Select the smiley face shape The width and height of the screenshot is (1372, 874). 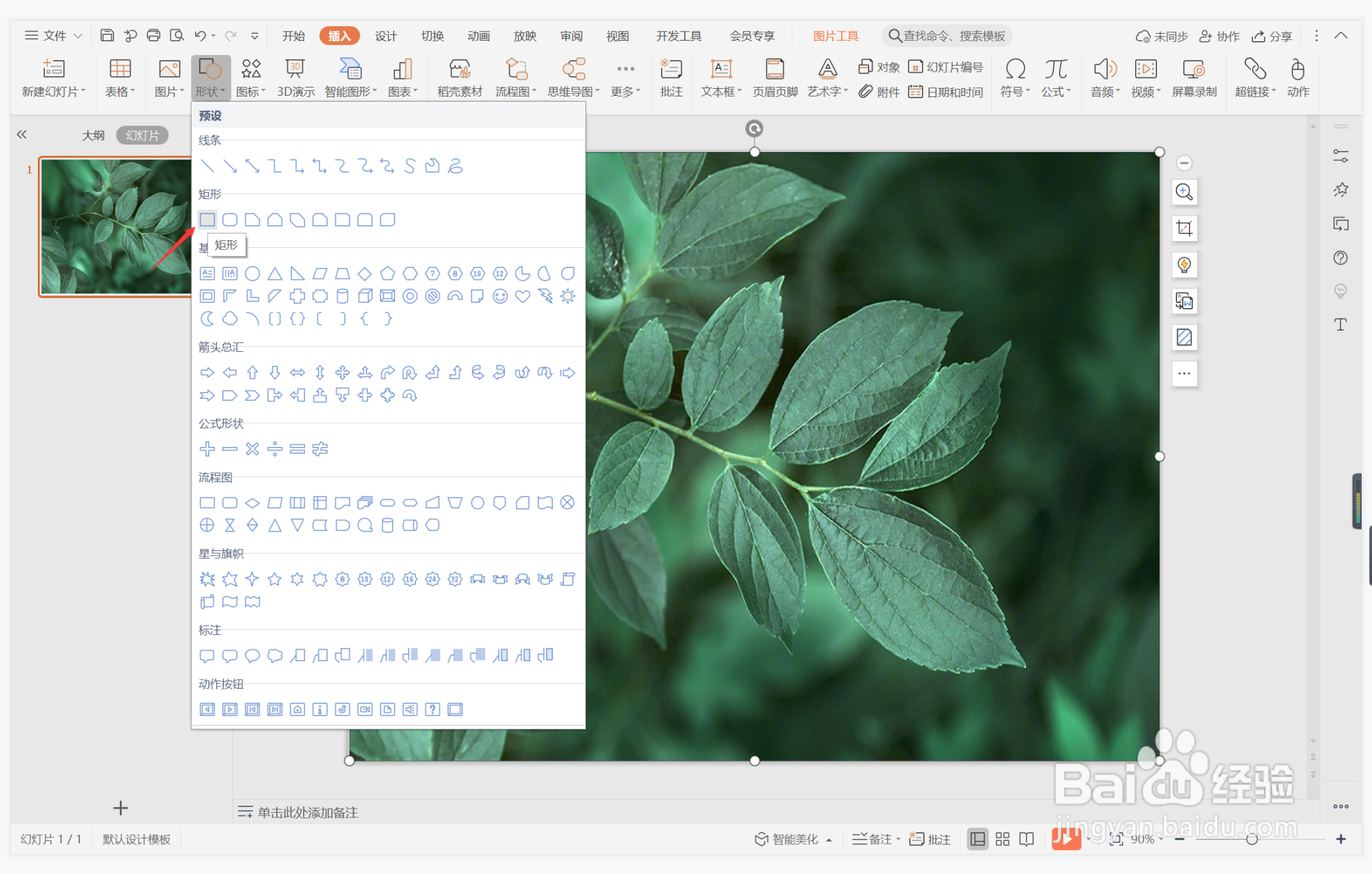coord(500,296)
